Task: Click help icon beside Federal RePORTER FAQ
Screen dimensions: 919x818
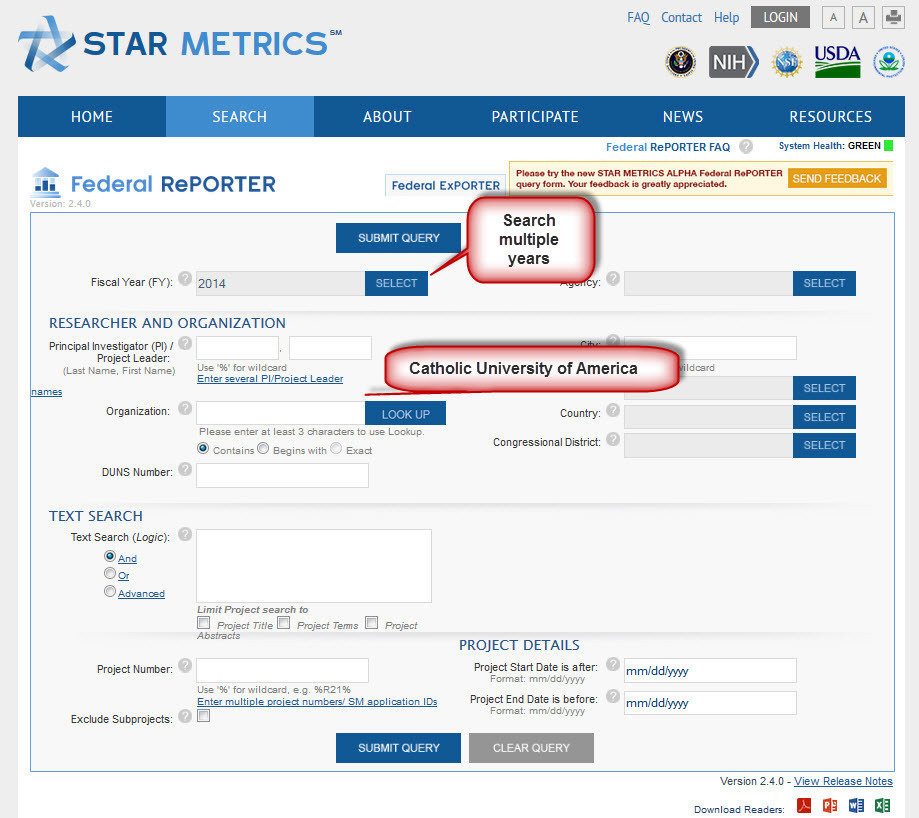Action: pos(746,146)
